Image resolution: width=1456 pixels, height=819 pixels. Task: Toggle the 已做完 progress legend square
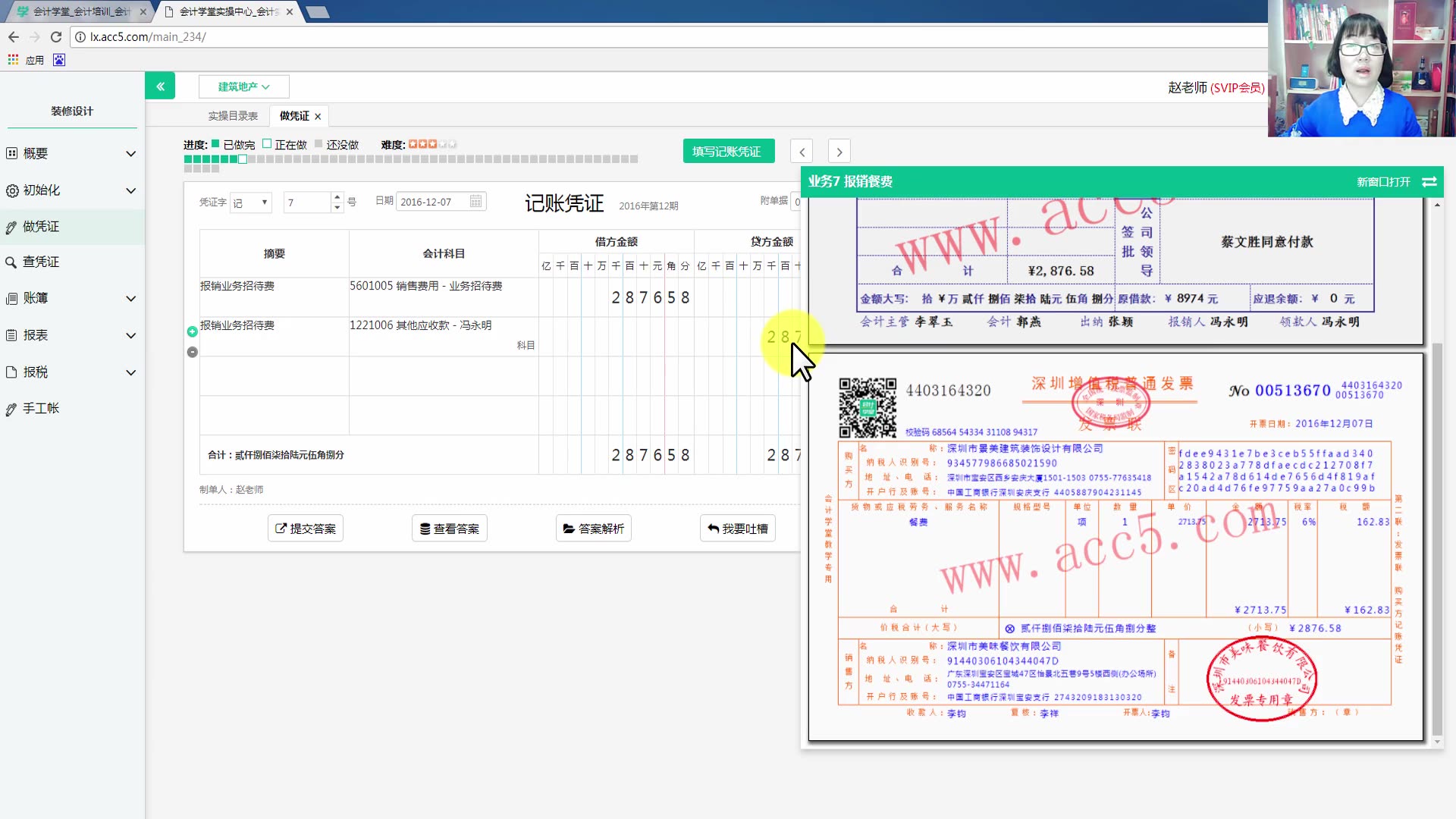[215, 143]
